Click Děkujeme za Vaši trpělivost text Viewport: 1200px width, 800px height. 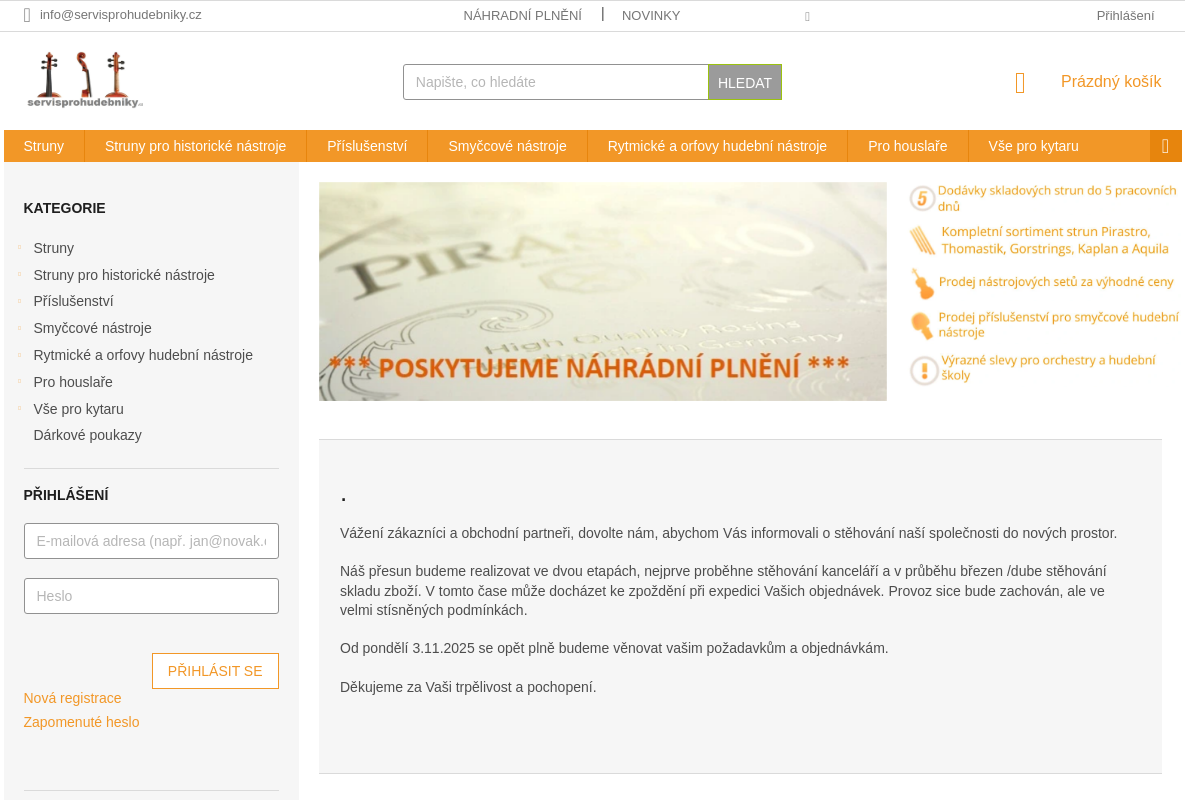pos(468,687)
